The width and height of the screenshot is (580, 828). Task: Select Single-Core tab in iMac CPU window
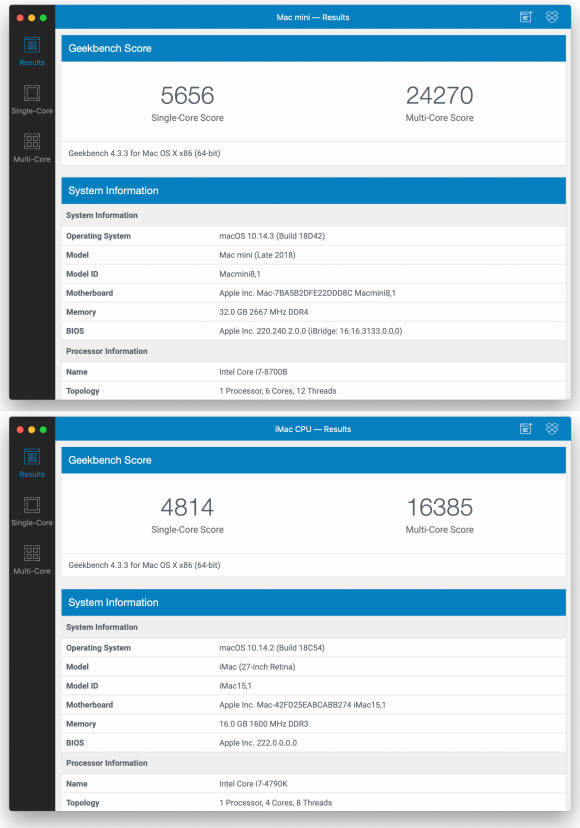(x=32, y=511)
